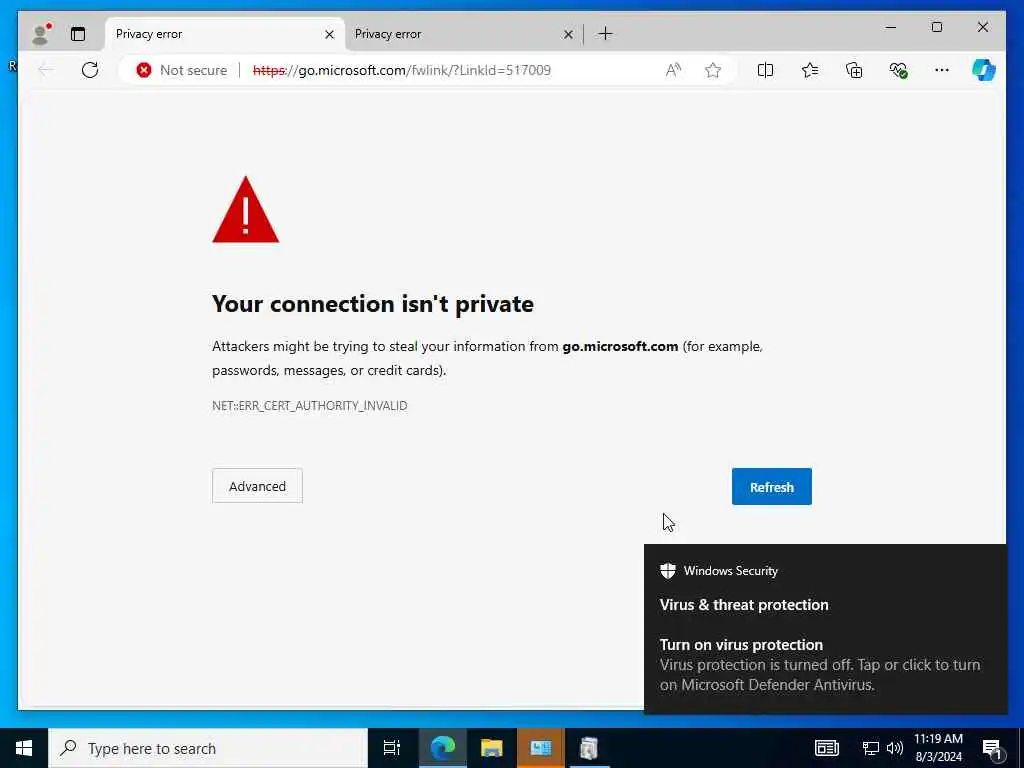Open the Windows Start menu
The image size is (1024, 768).
[24, 748]
